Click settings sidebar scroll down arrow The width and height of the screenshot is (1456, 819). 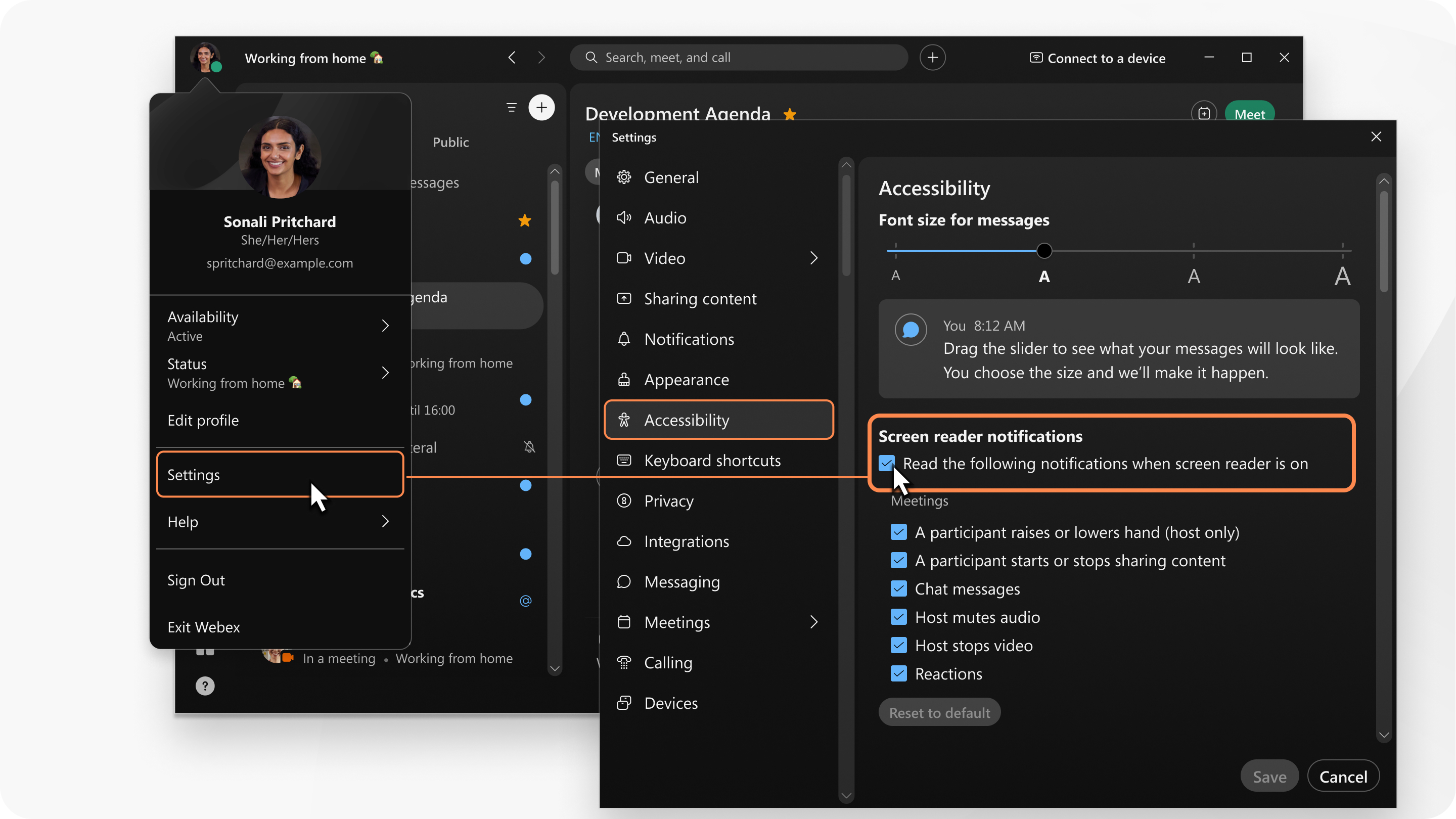(x=846, y=796)
